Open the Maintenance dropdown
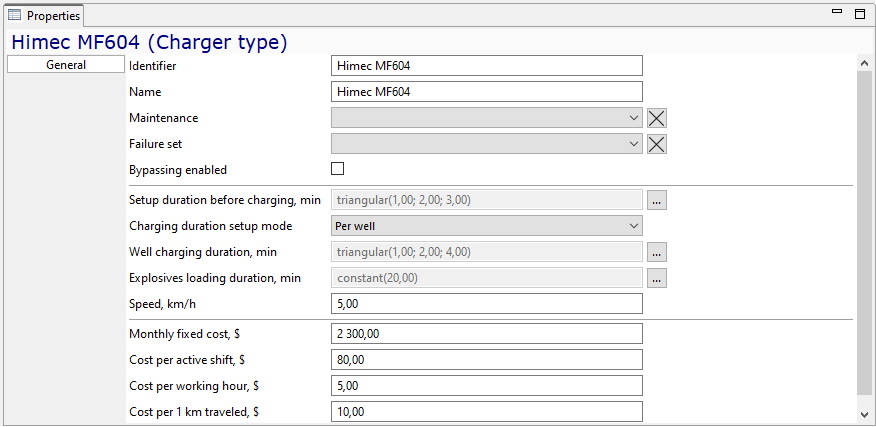This screenshot has width=876, height=427. pyautogui.click(x=487, y=118)
